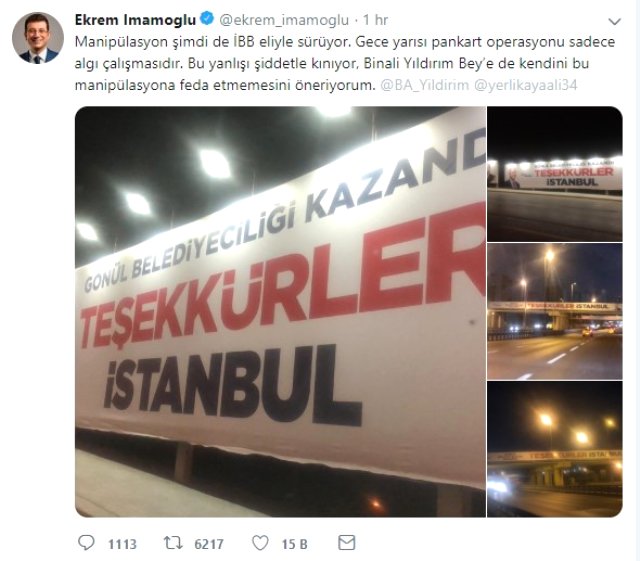Like the tweet with heart icon

click(x=260, y=543)
